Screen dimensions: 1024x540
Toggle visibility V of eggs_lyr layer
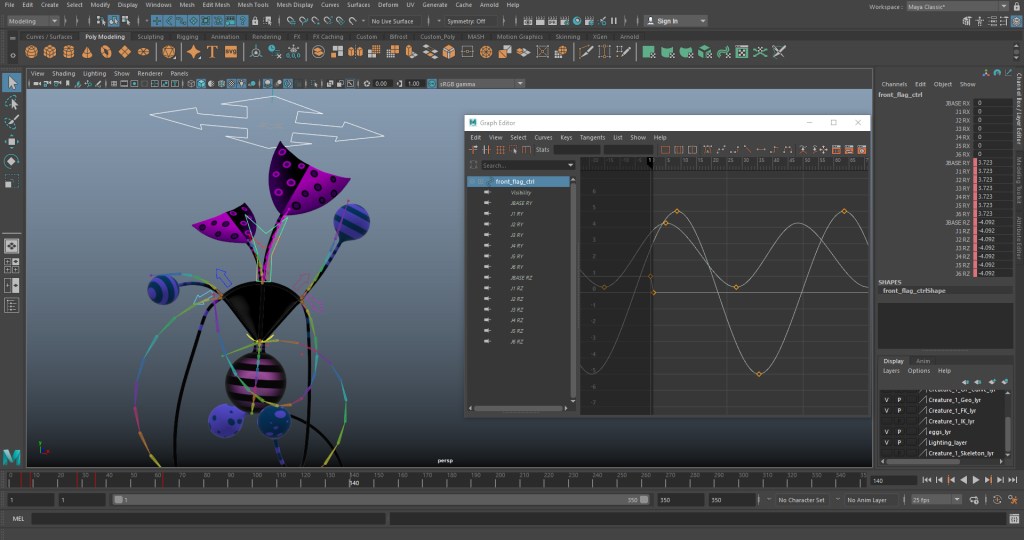886,432
